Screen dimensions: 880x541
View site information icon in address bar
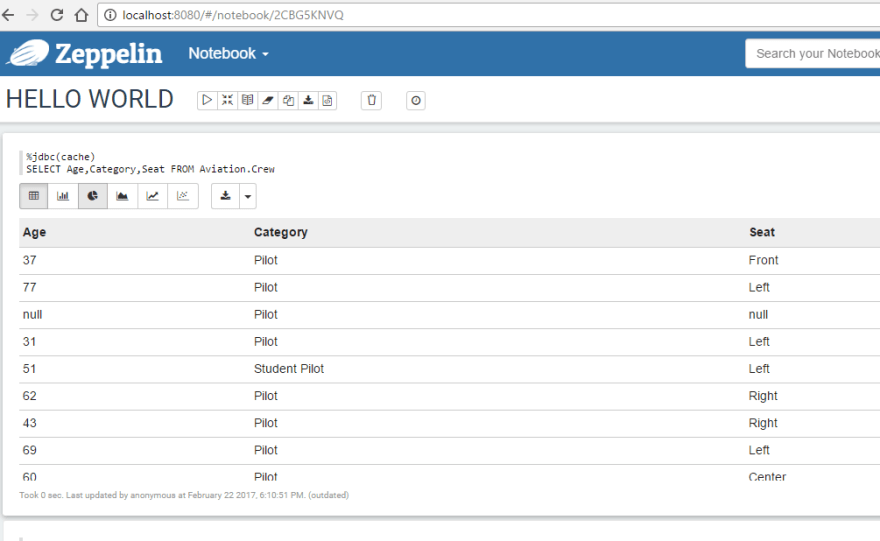tap(111, 15)
